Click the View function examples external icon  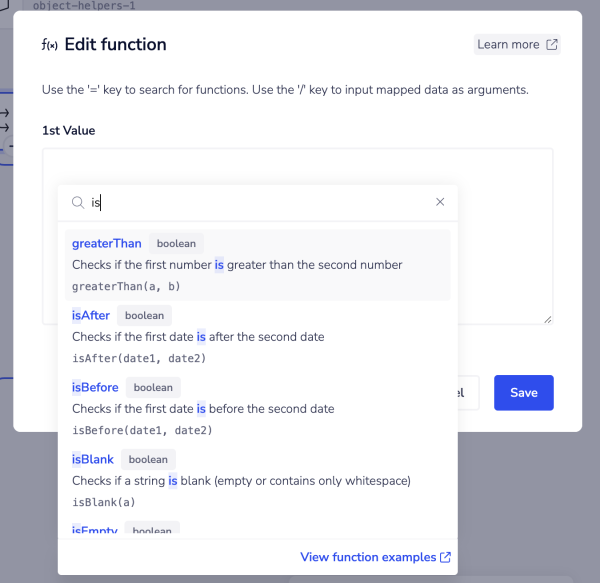(x=445, y=557)
